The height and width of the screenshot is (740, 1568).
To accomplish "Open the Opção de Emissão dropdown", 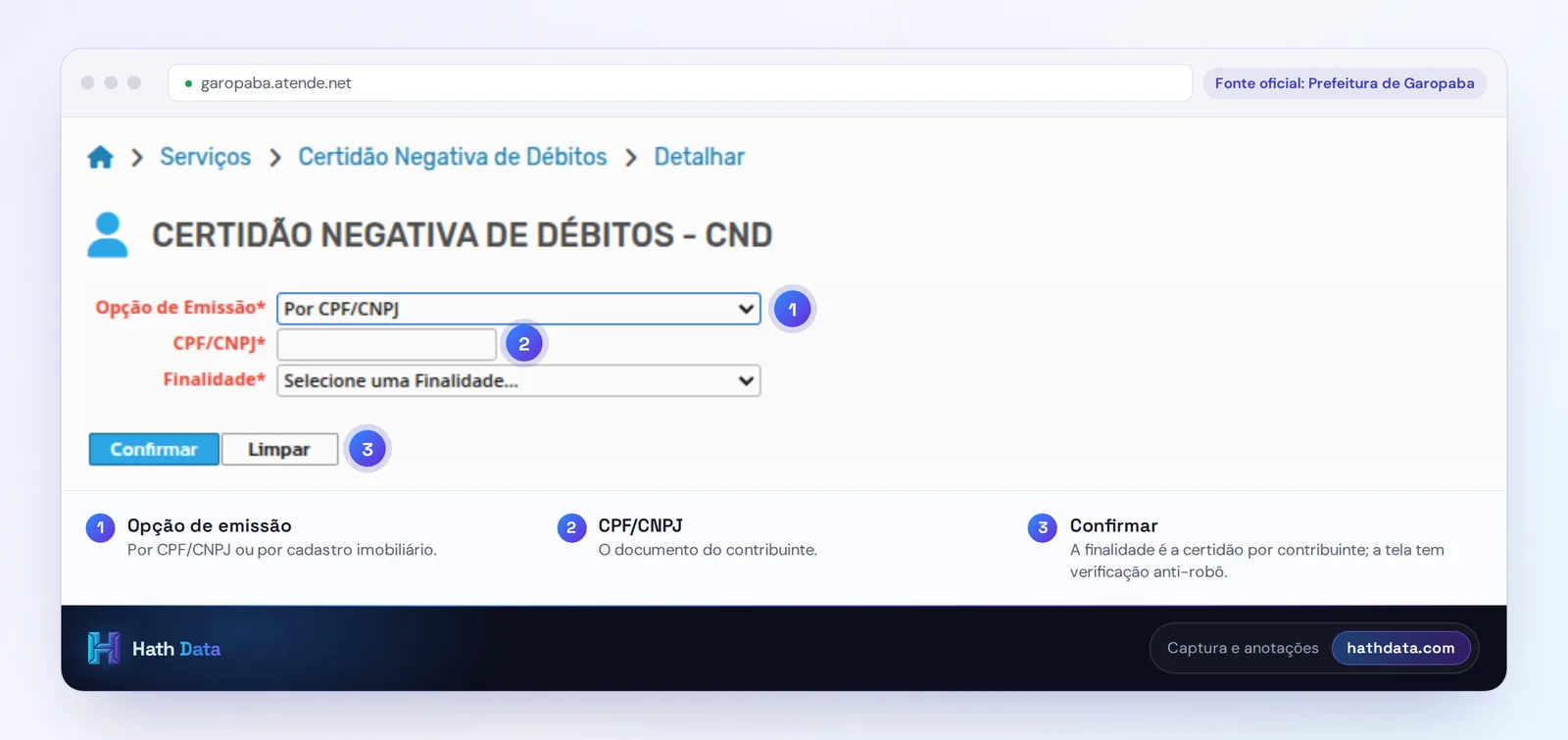I will pos(518,309).
